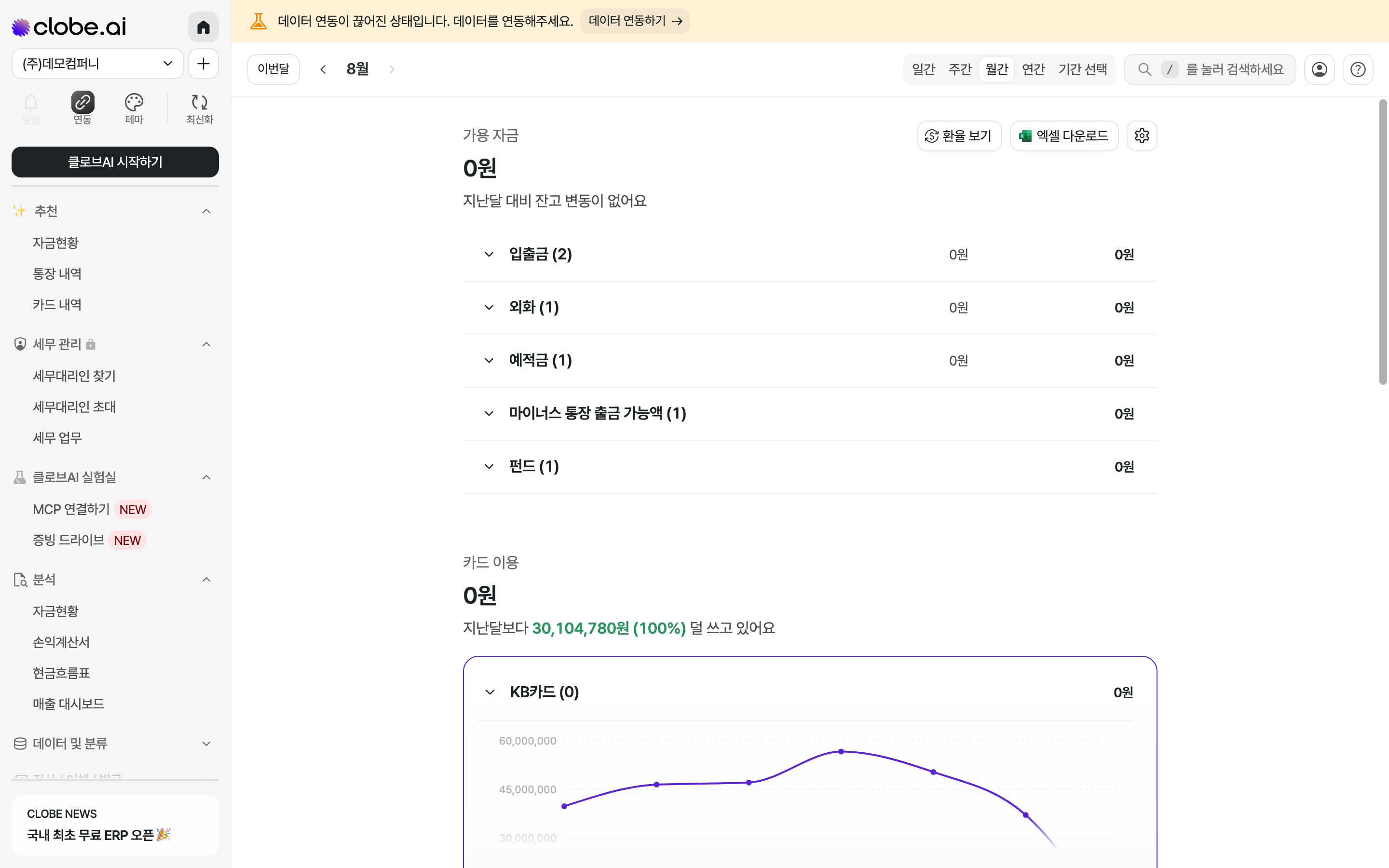Screen dimensions: 1389x868
Task: Click the 클로브AI 실험실 flask icon
Action: (20, 477)
